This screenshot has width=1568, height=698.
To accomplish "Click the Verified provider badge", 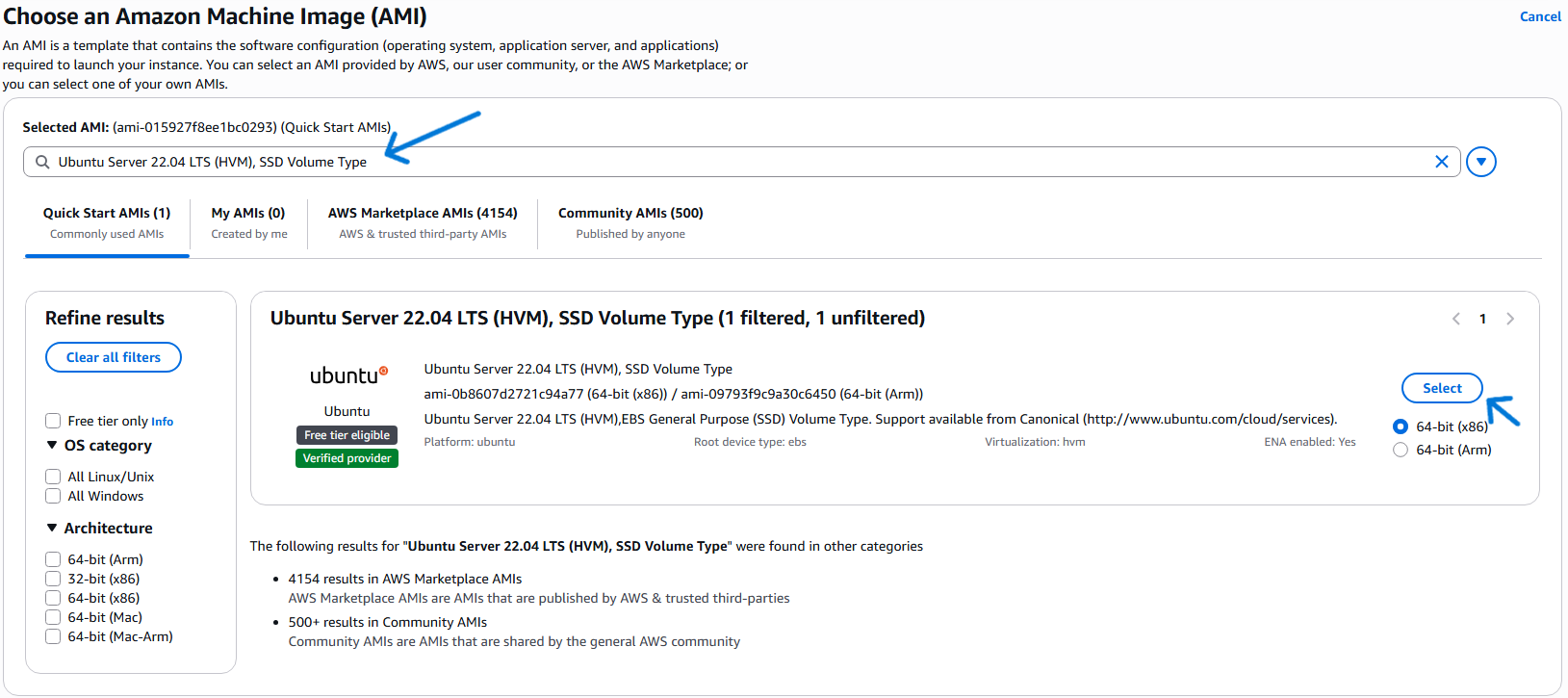I will 347,458.
